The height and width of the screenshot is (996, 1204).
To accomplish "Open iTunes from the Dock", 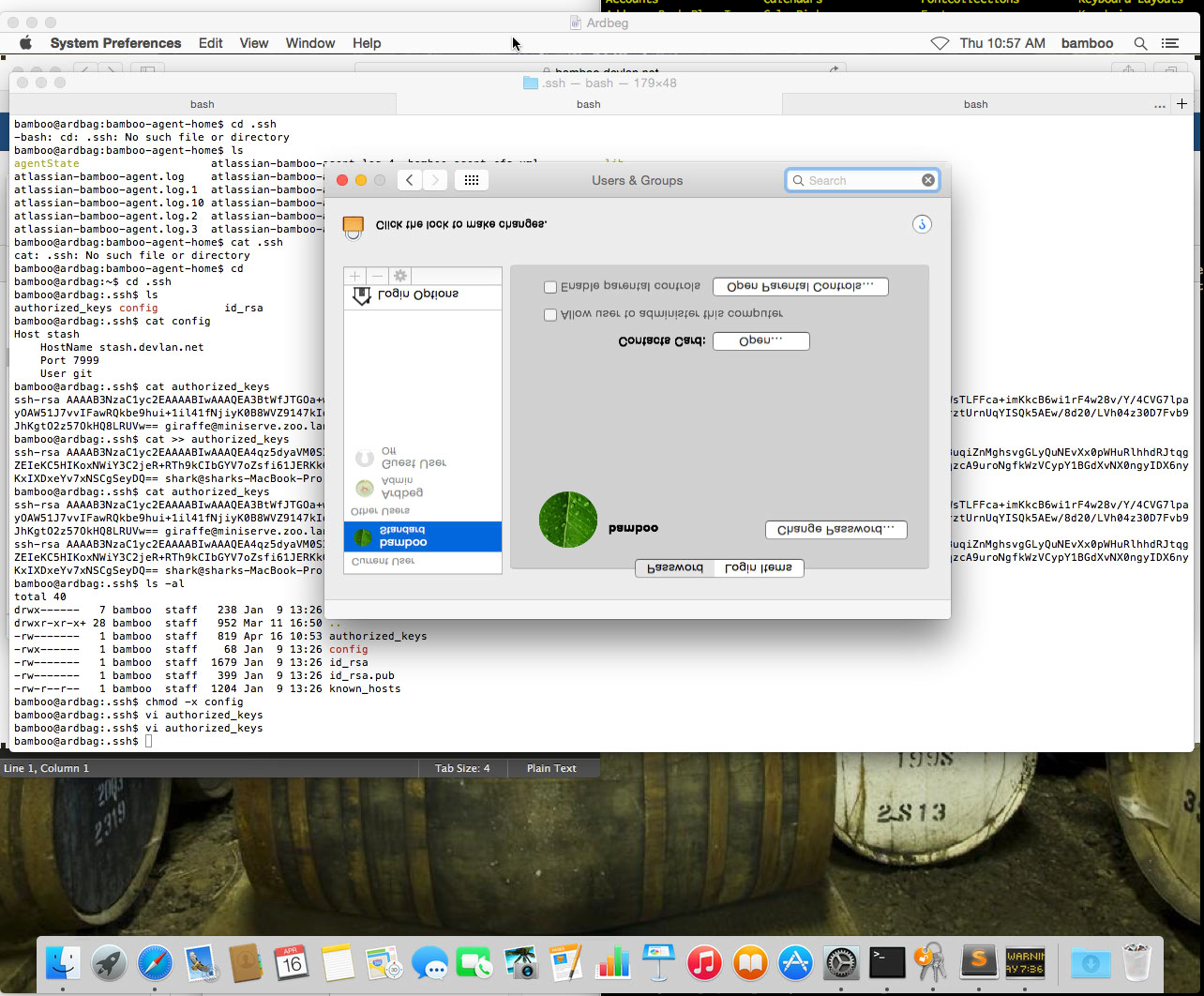I will click(704, 962).
